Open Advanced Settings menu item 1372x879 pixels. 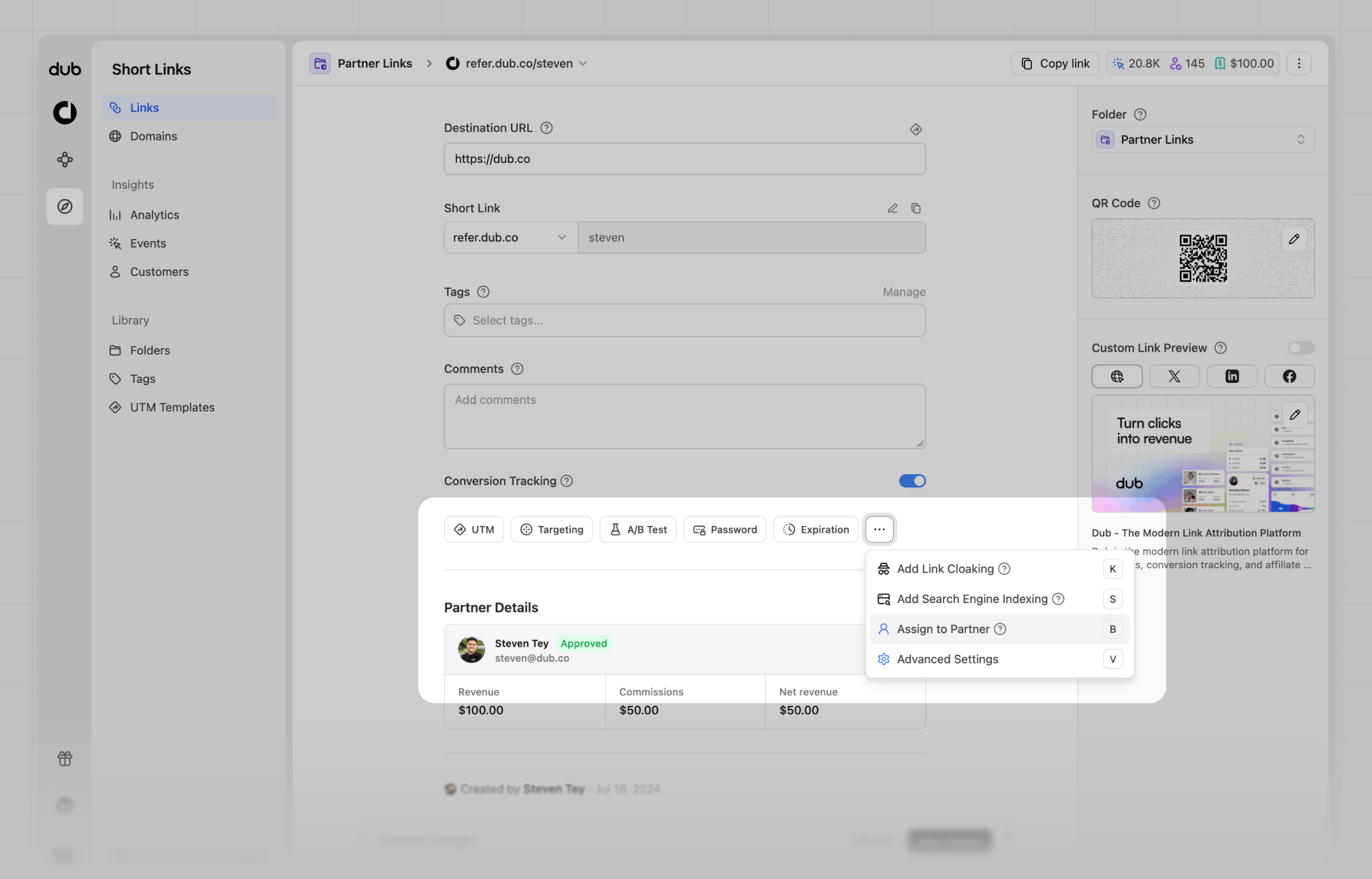click(999, 659)
